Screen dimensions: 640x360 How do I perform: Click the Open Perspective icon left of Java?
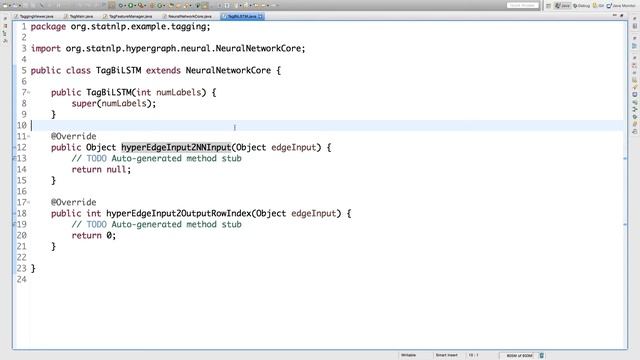(548, 6)
